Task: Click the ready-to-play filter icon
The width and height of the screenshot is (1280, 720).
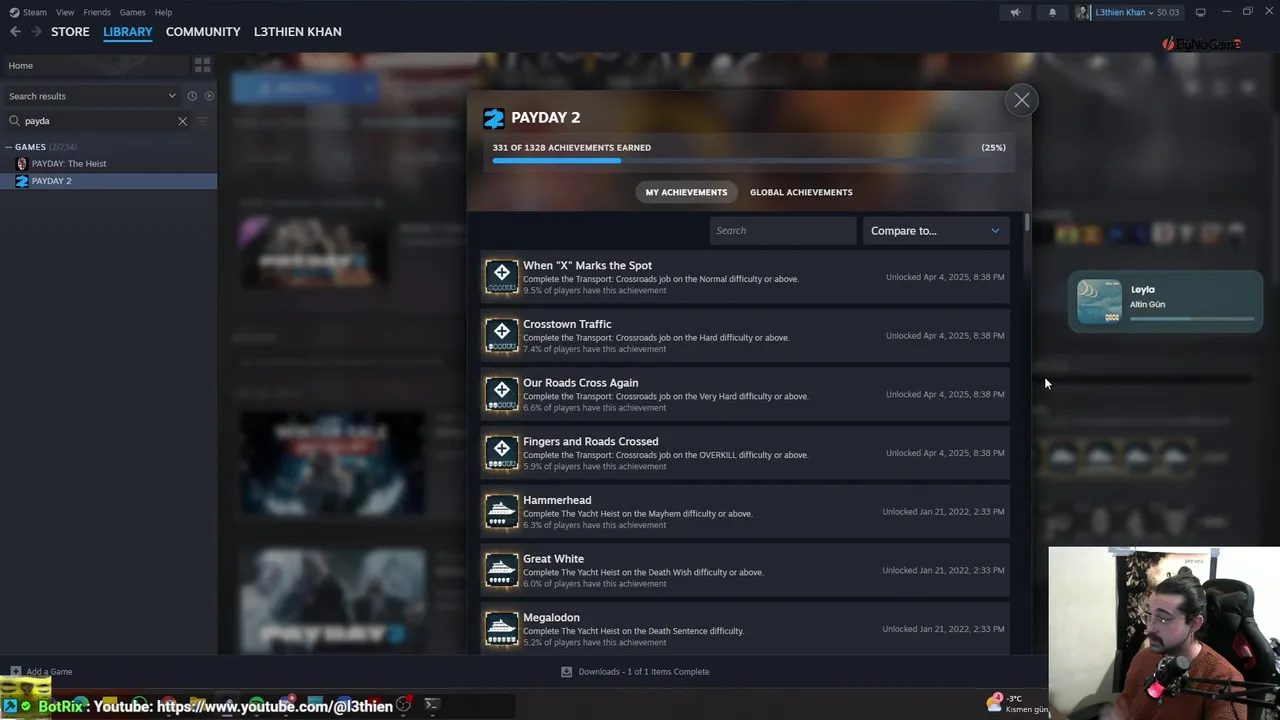Action: click(x=209, y=96)
